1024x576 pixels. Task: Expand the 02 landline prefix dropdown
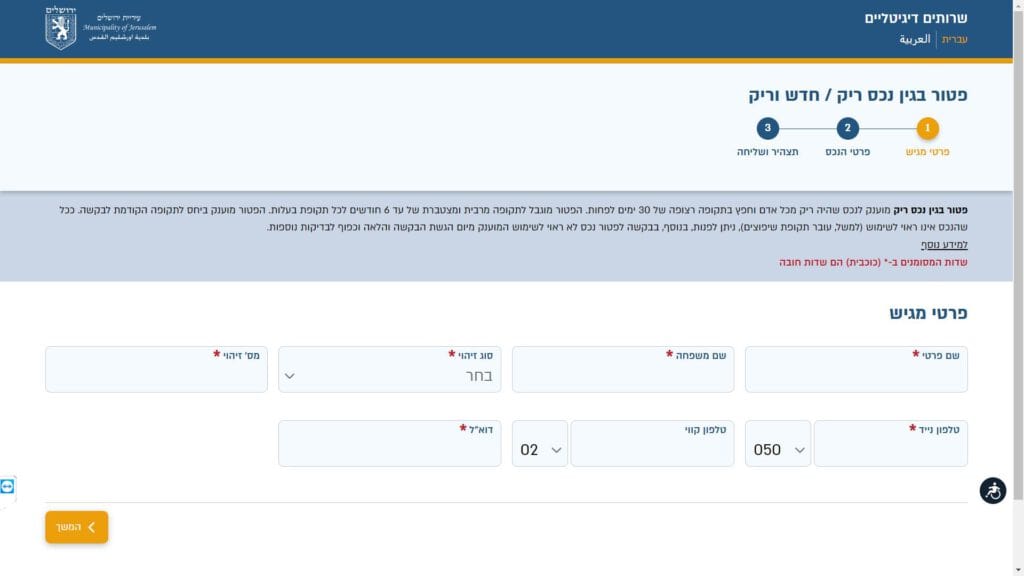[540, 450]
